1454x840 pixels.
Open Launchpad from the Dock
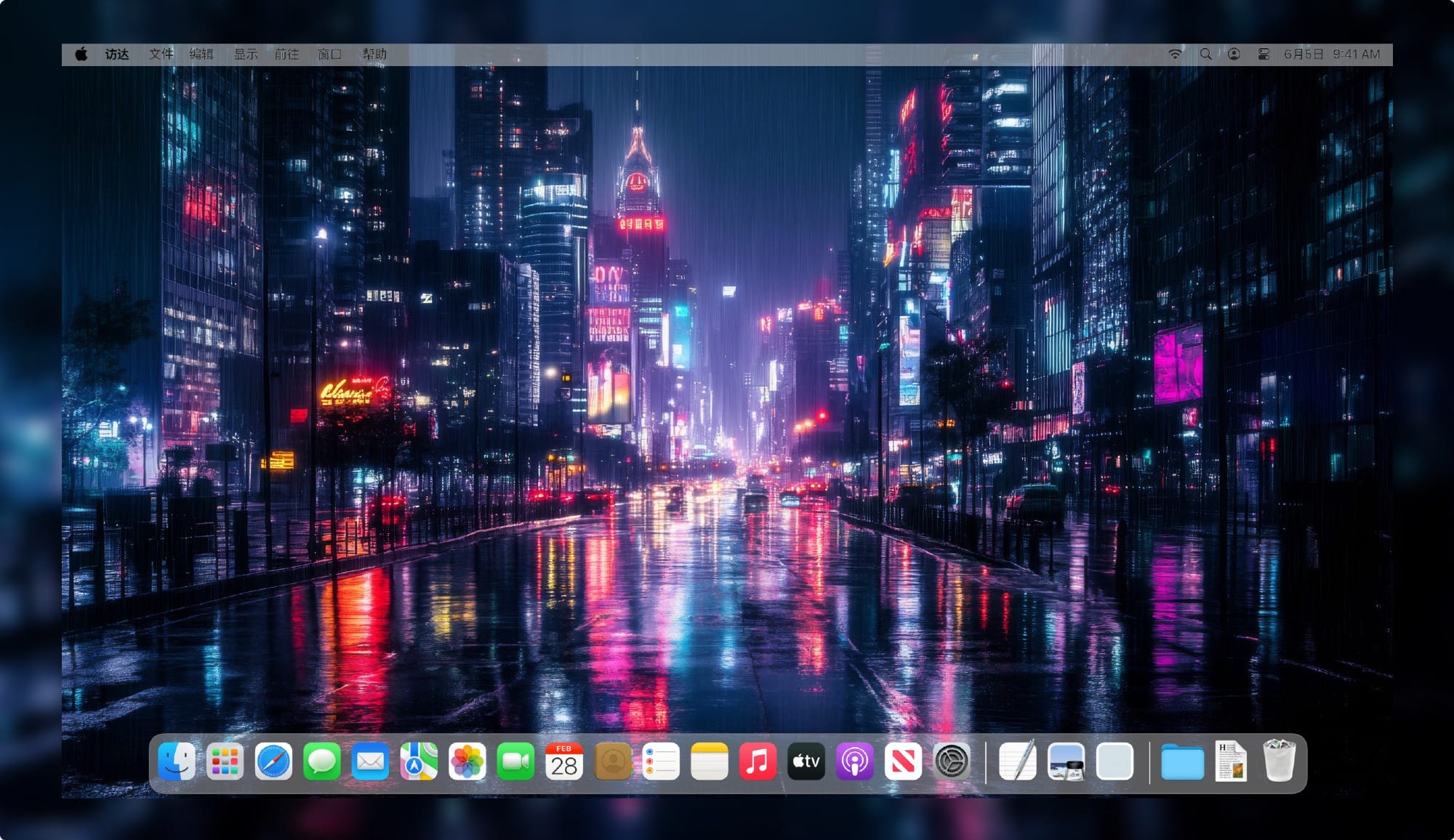226,763
